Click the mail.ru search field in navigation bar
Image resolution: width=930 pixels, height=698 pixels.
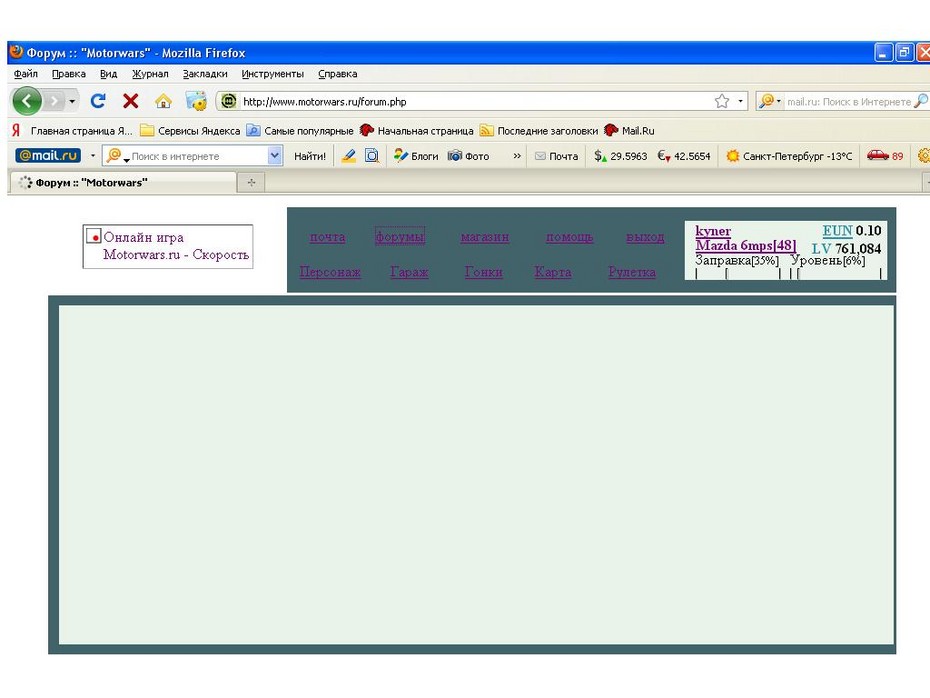click(848, 101)
